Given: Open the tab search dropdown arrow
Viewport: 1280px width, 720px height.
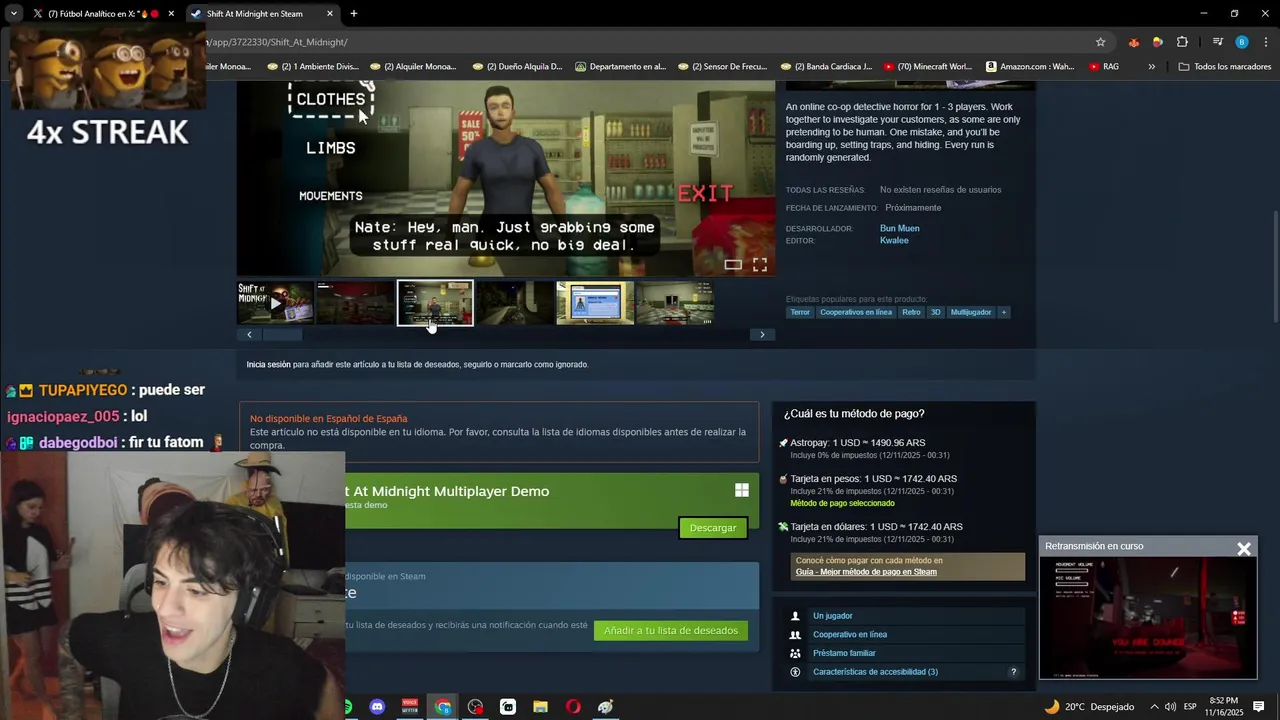Looking at the screenshot, I should coord(13,14).
